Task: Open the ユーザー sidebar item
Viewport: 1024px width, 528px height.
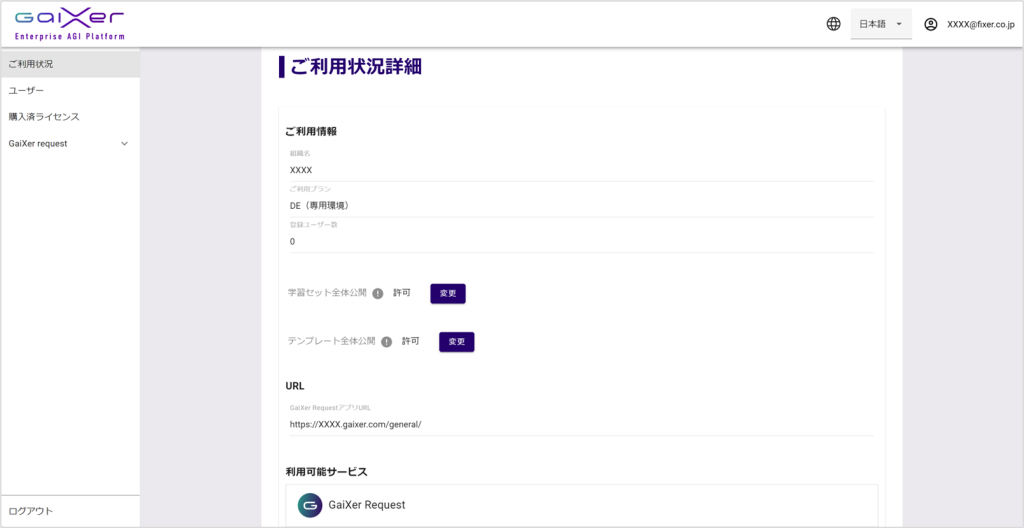Action: [27, 91]
